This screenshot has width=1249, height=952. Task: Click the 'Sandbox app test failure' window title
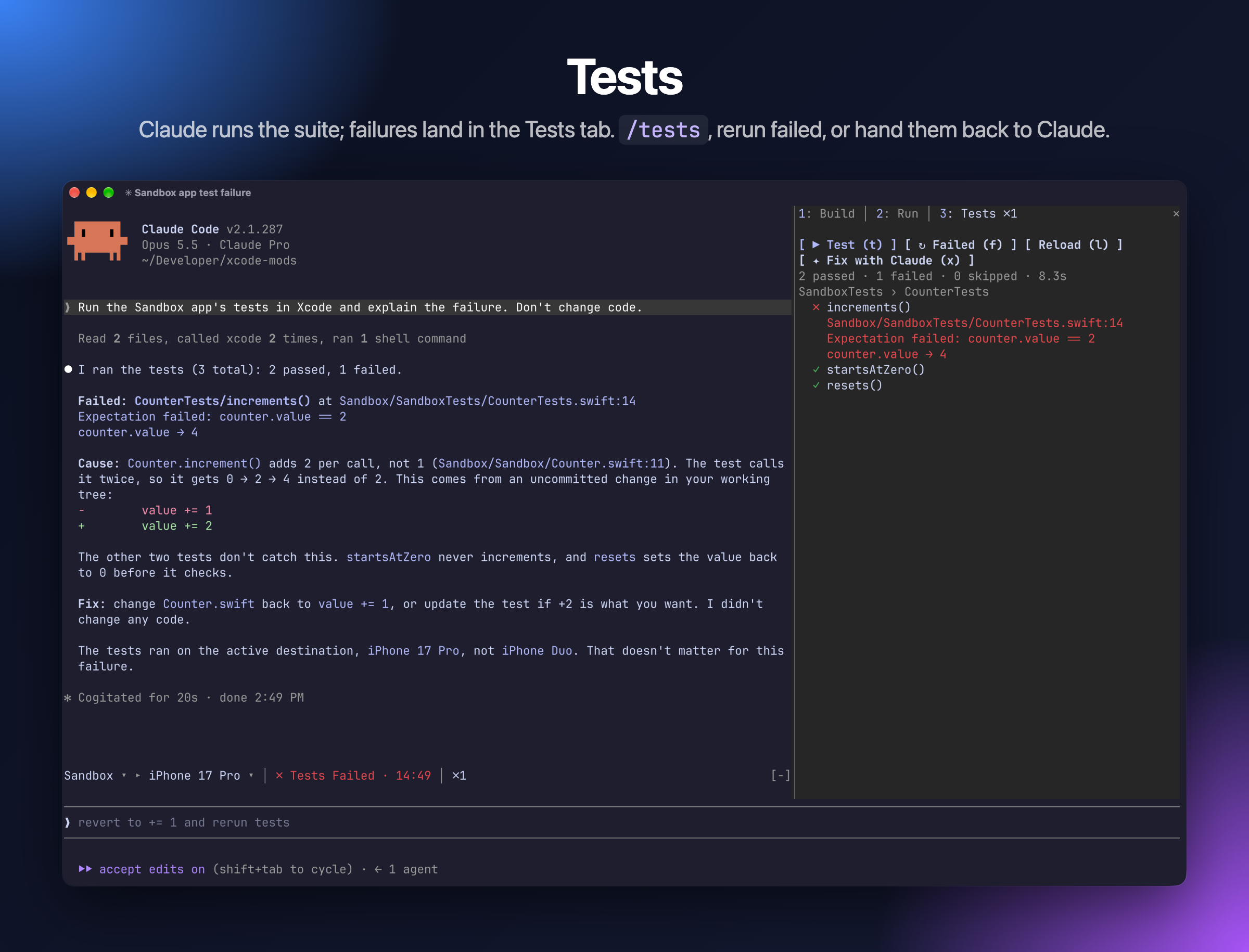pyautogui.click(x=193, y=192)
